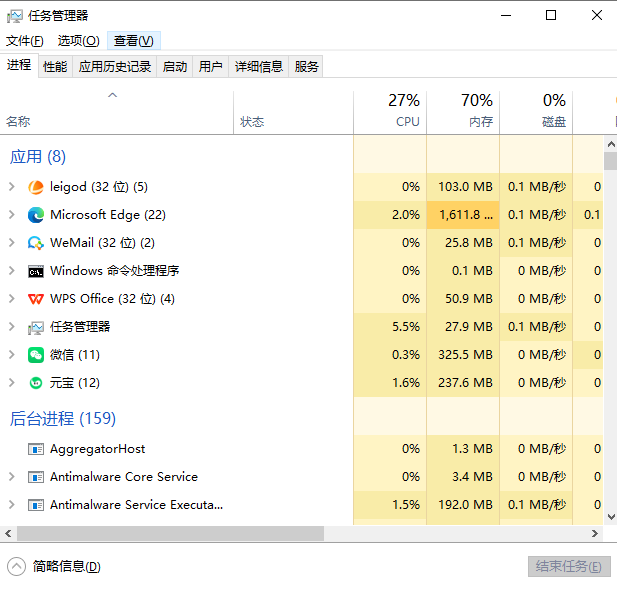Sort by the 名称 column header

point(116,113)
